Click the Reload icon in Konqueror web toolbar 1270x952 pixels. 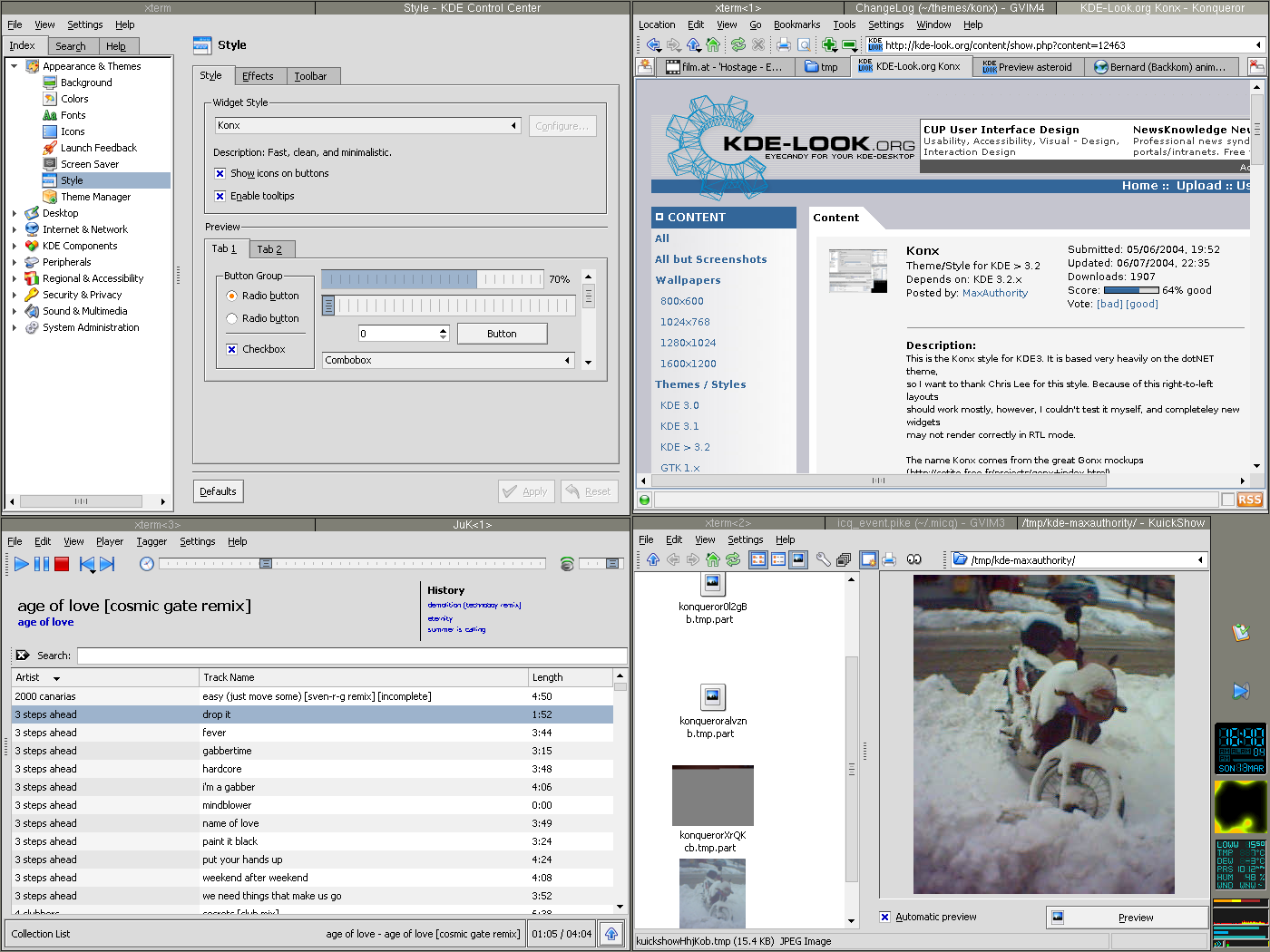(x=738, y=44)
